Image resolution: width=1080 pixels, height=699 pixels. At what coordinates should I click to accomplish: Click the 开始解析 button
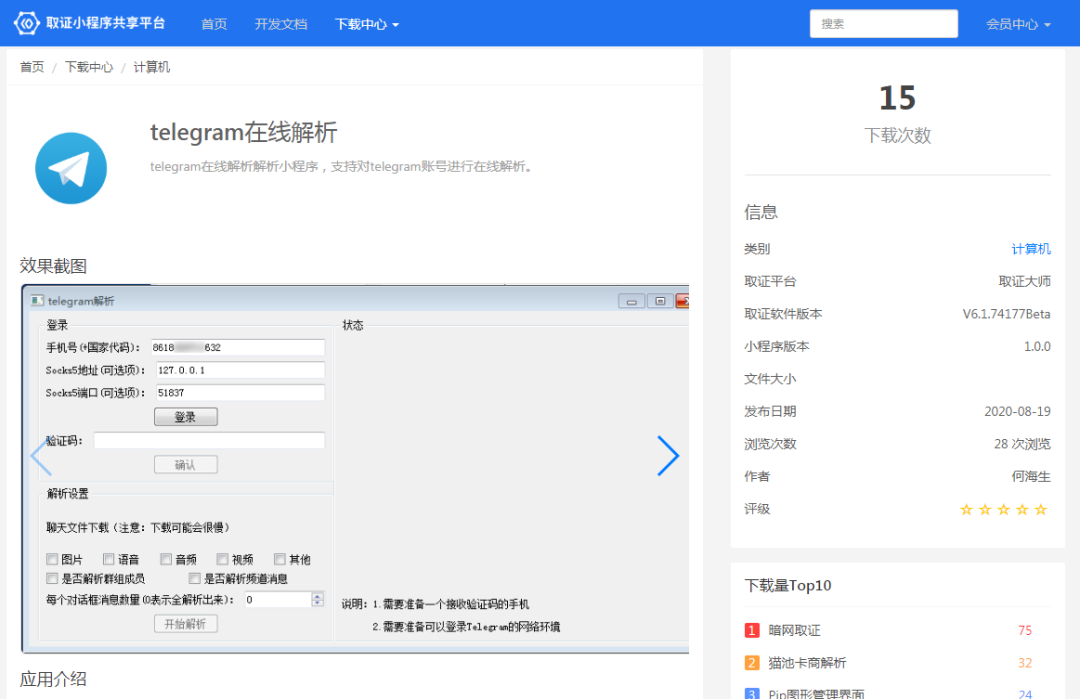point(186,624)
